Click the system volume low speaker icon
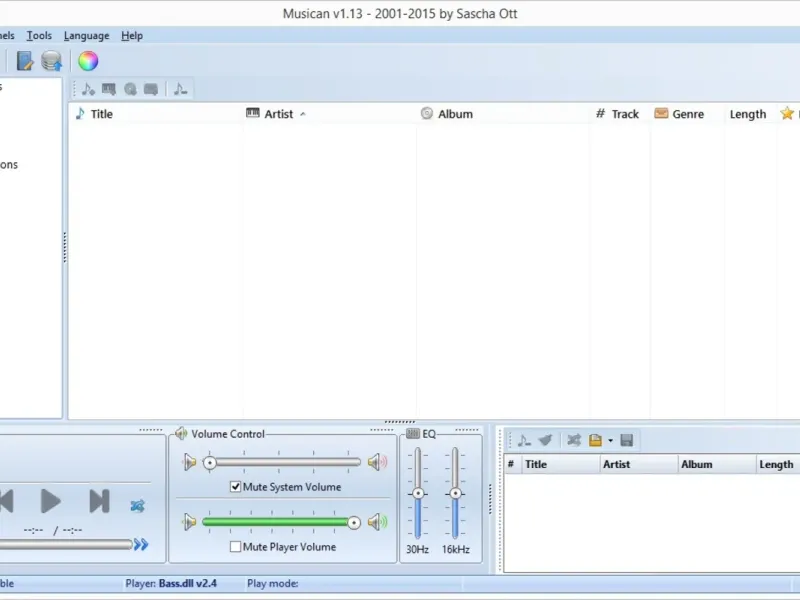This screenshot has height=600, width=800. (190, 462)
